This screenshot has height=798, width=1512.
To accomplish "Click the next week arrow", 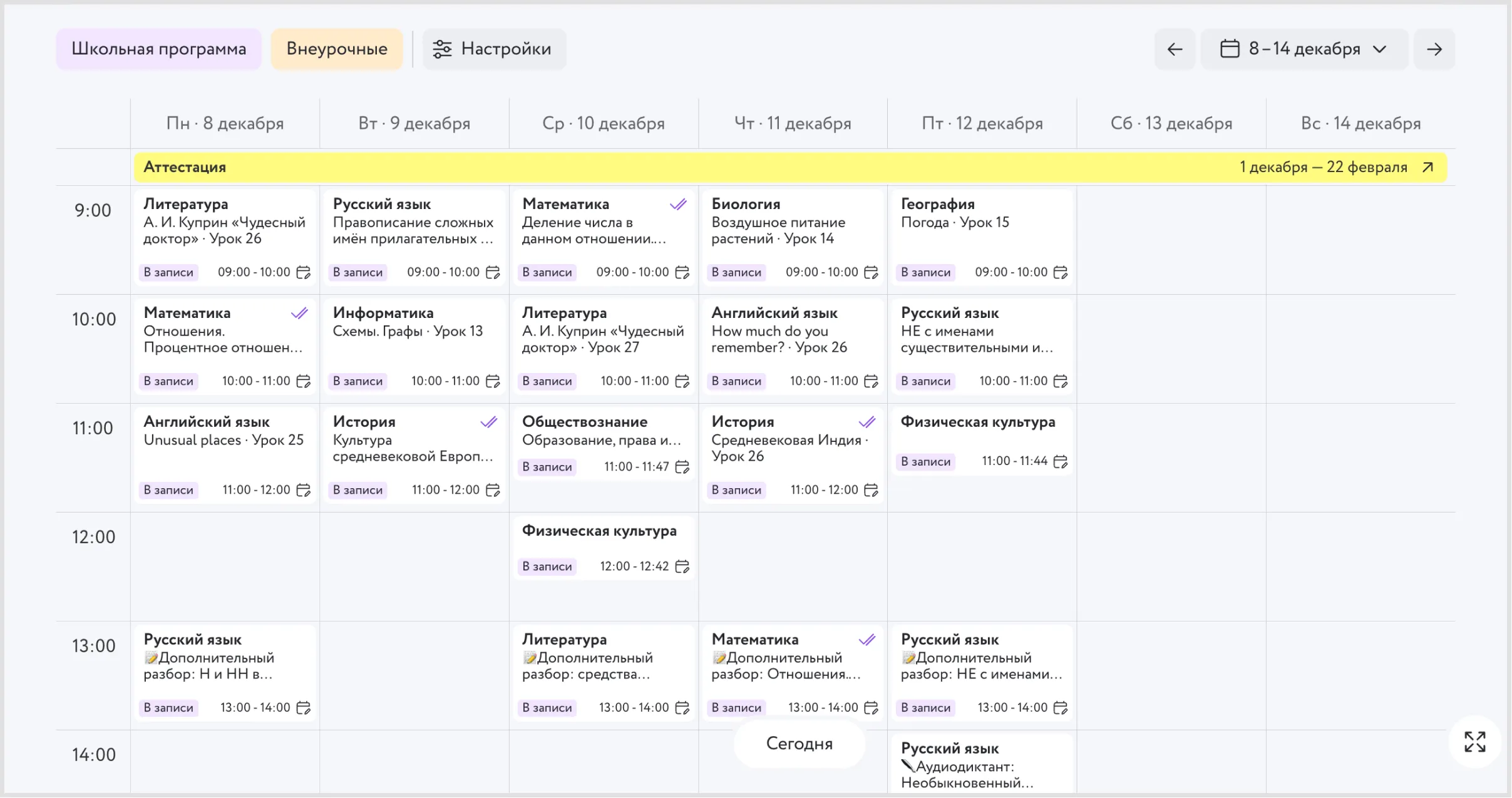I will [x=1434, y=49].
